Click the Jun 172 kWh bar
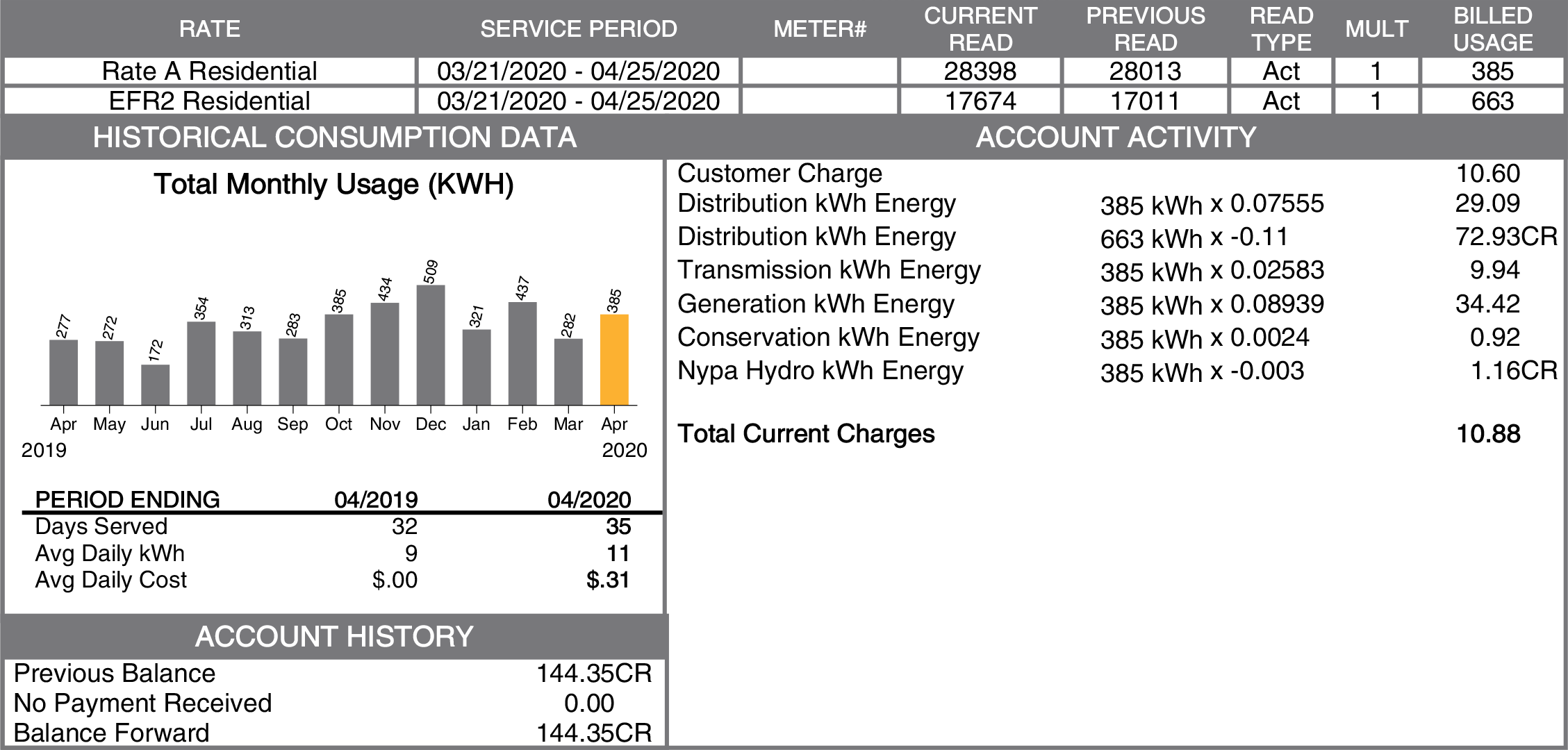Viewport: 1568px width, 750px height. [x=155, y=385]
